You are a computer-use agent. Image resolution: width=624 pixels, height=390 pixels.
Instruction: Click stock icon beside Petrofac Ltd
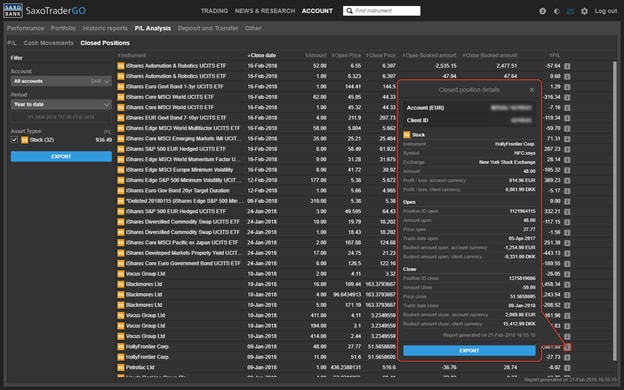click(x=121, y=367)
